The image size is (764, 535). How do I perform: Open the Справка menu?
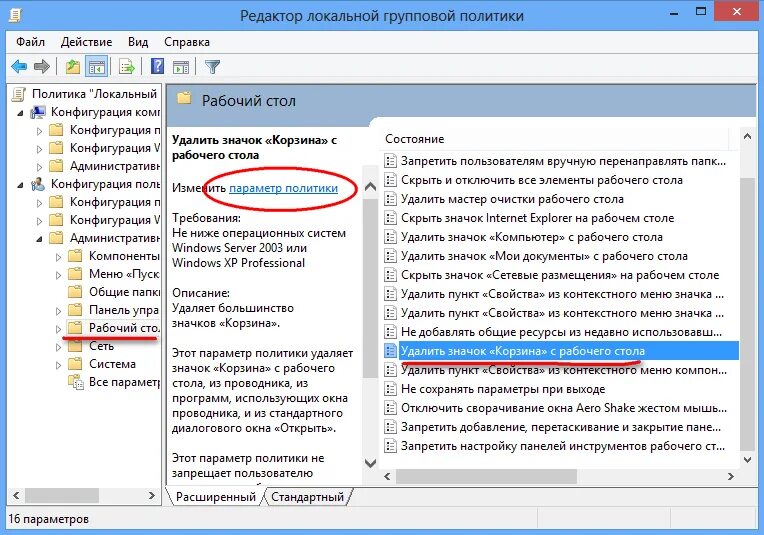187,42
